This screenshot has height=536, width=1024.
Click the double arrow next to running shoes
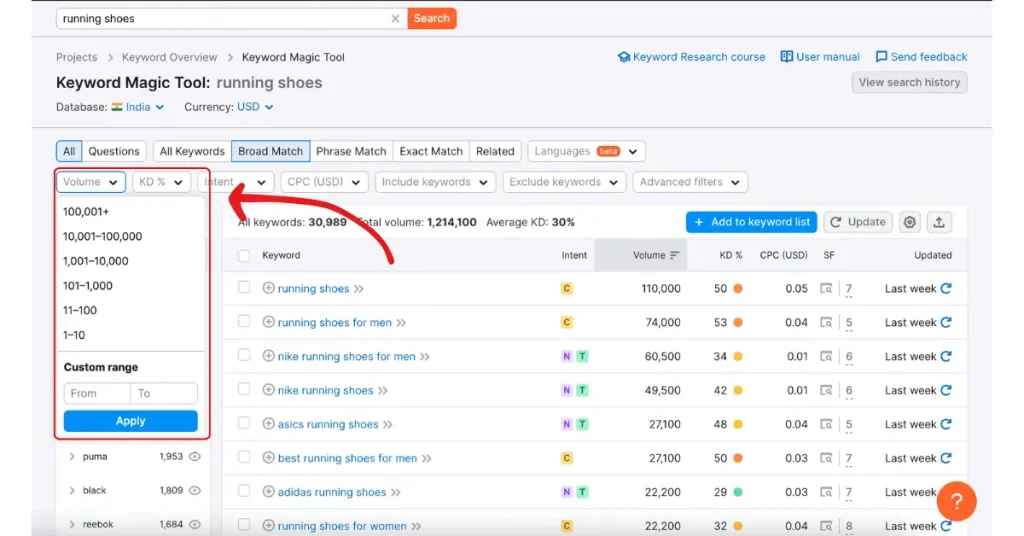point(359,289)
